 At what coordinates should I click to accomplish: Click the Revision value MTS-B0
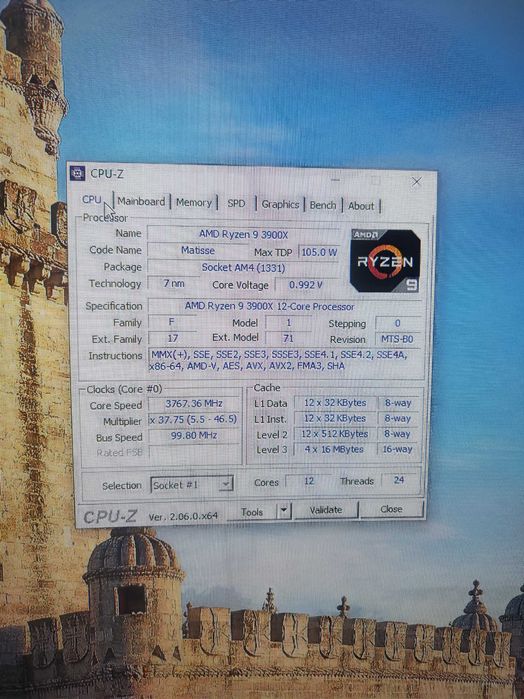tap(397, 339)
